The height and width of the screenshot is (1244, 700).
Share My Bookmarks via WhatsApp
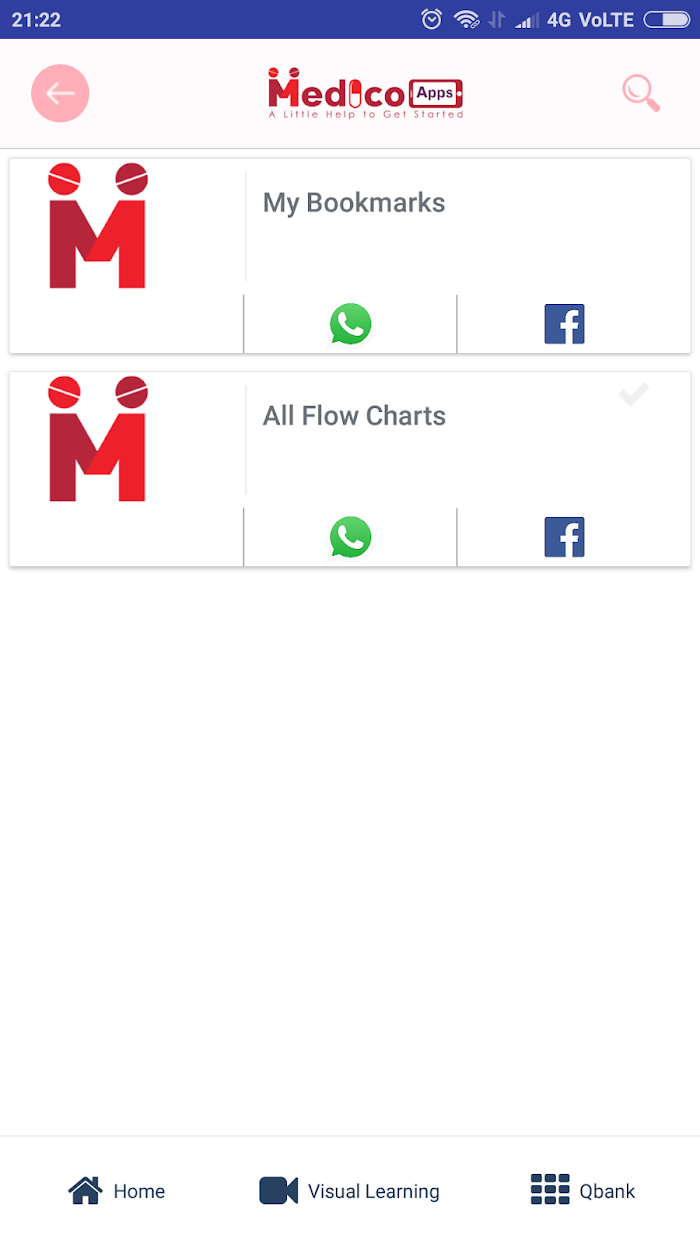click(x=350, y=324)
